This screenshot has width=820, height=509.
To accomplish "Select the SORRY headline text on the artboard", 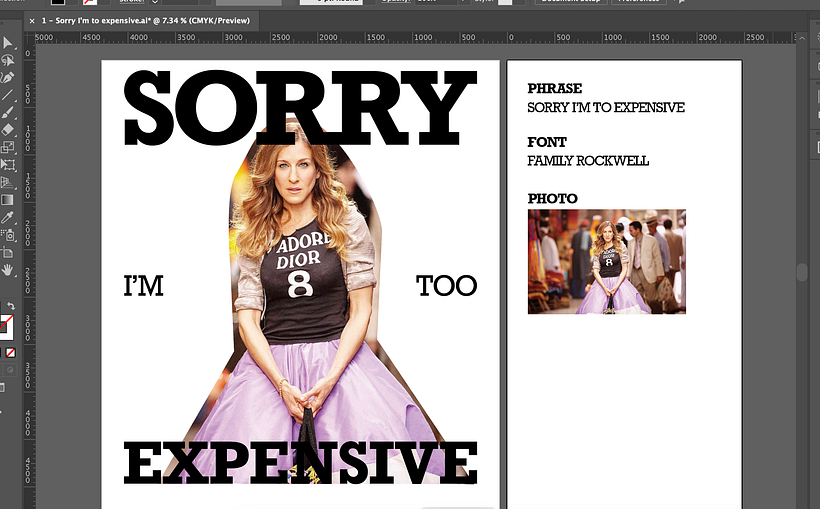I will tap(299, 107).
